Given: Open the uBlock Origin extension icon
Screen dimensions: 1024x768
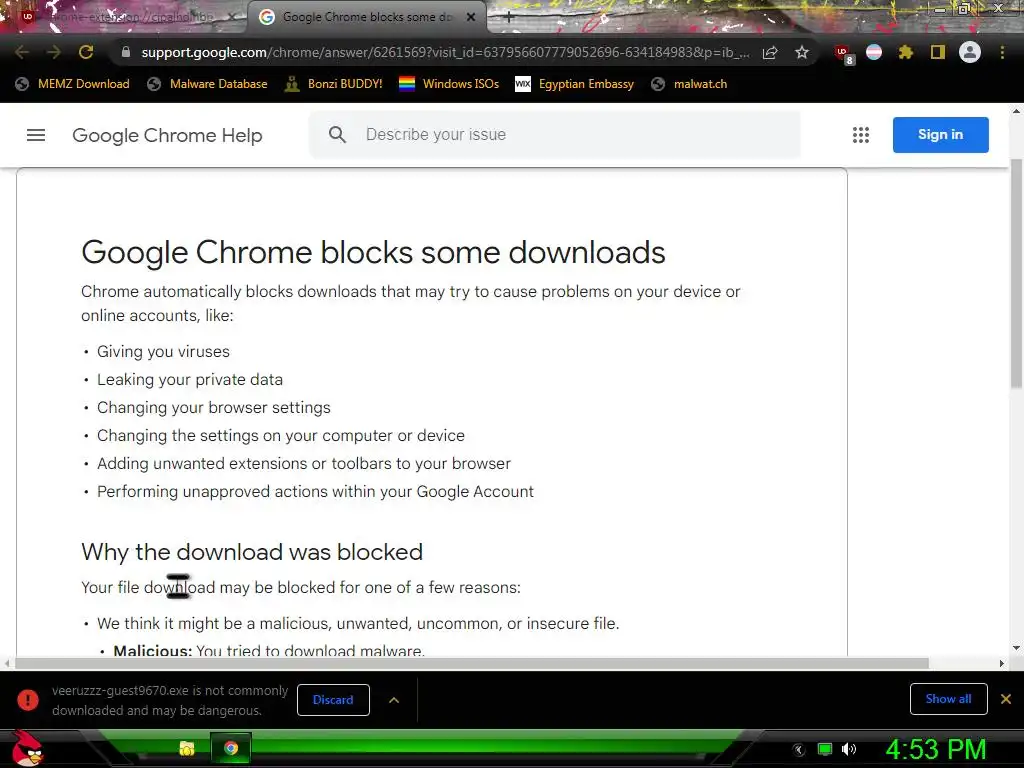Looking at the screenshot, I should (843, 54).
